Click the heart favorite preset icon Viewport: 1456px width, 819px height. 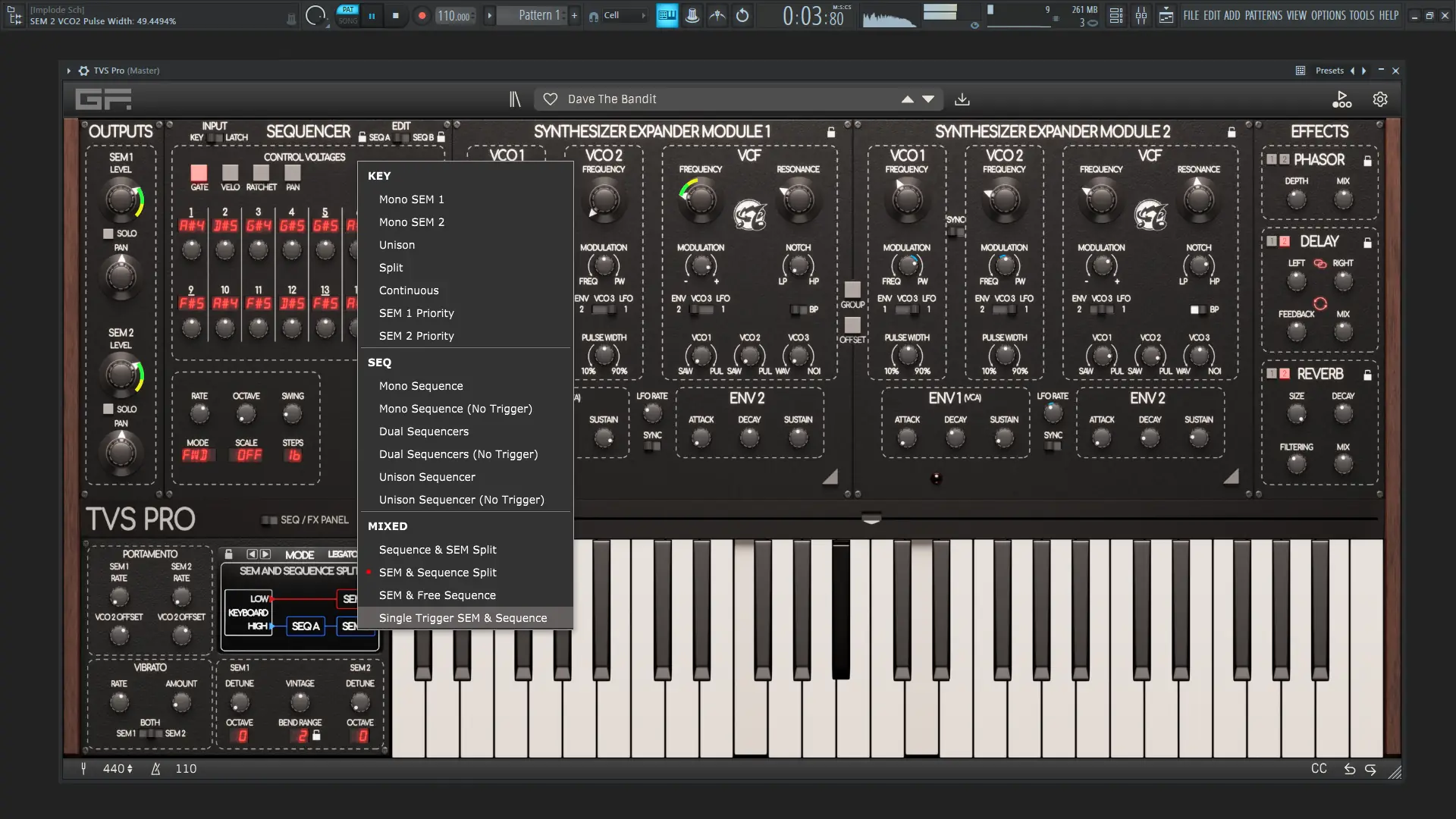pyautogui.click(x=551, y=99)
